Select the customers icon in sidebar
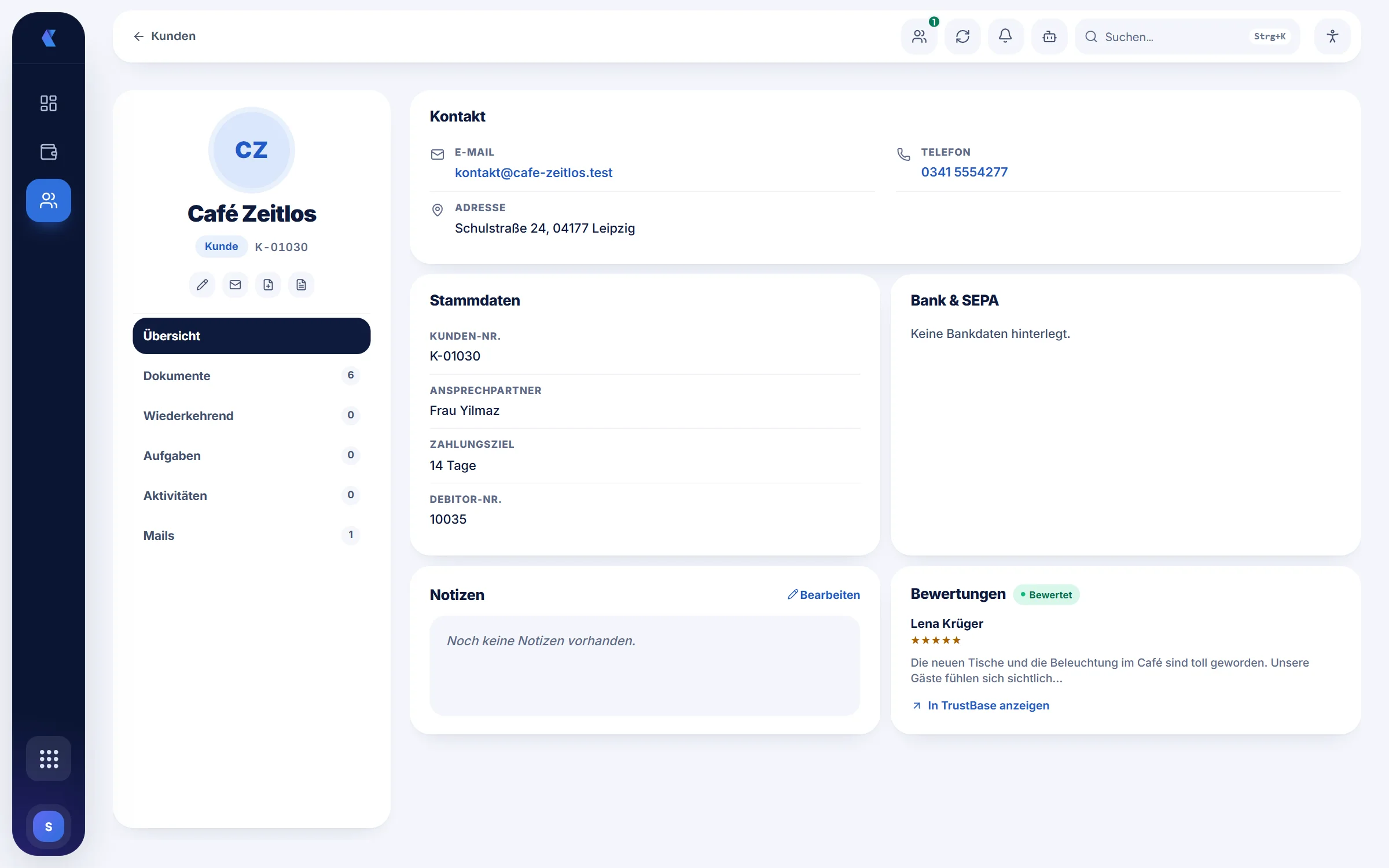Image resolution: width=1389 pixels, height=868 pixels. [x=49, y=200]
